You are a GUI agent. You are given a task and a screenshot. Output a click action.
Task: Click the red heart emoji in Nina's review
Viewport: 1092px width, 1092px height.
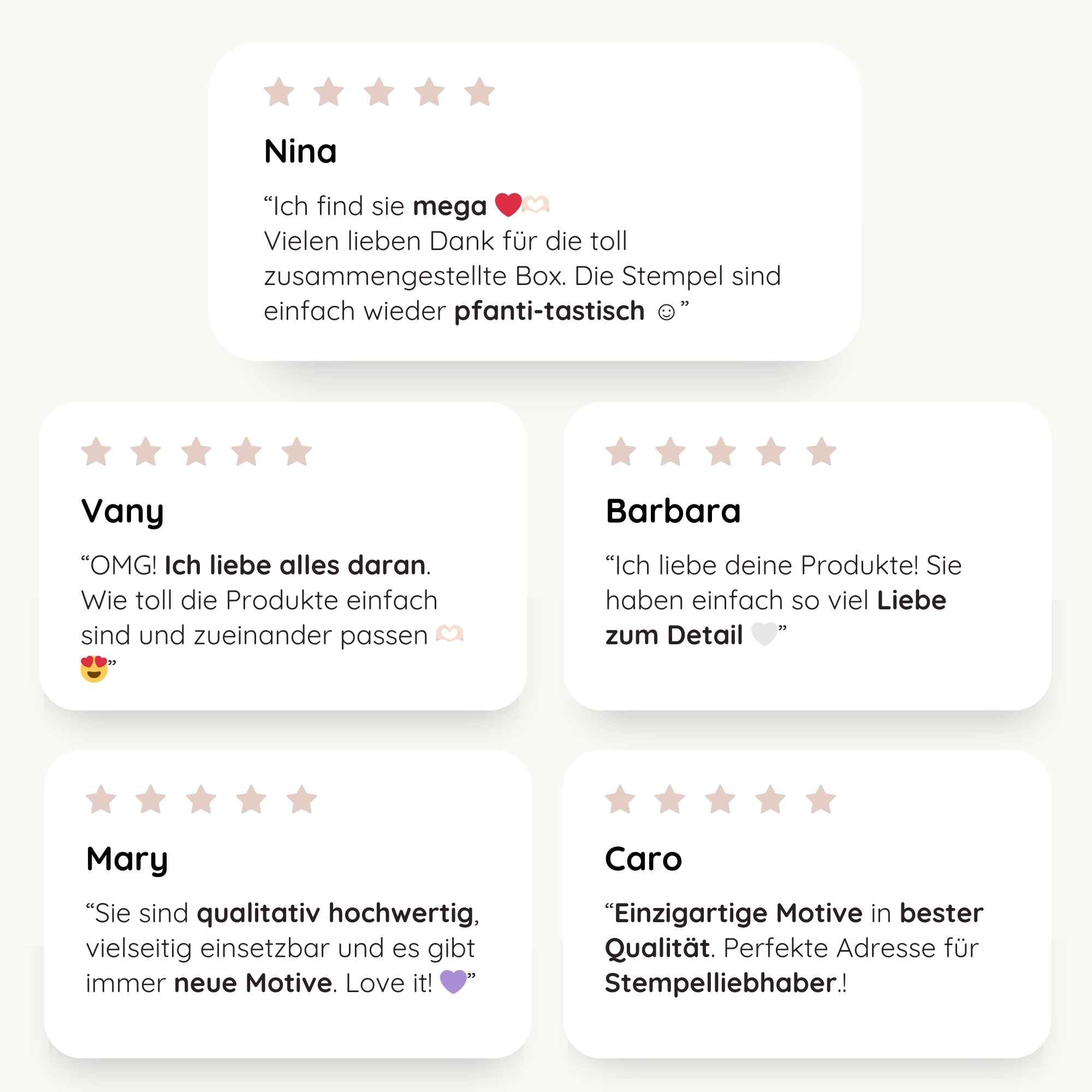click(508, 205)
